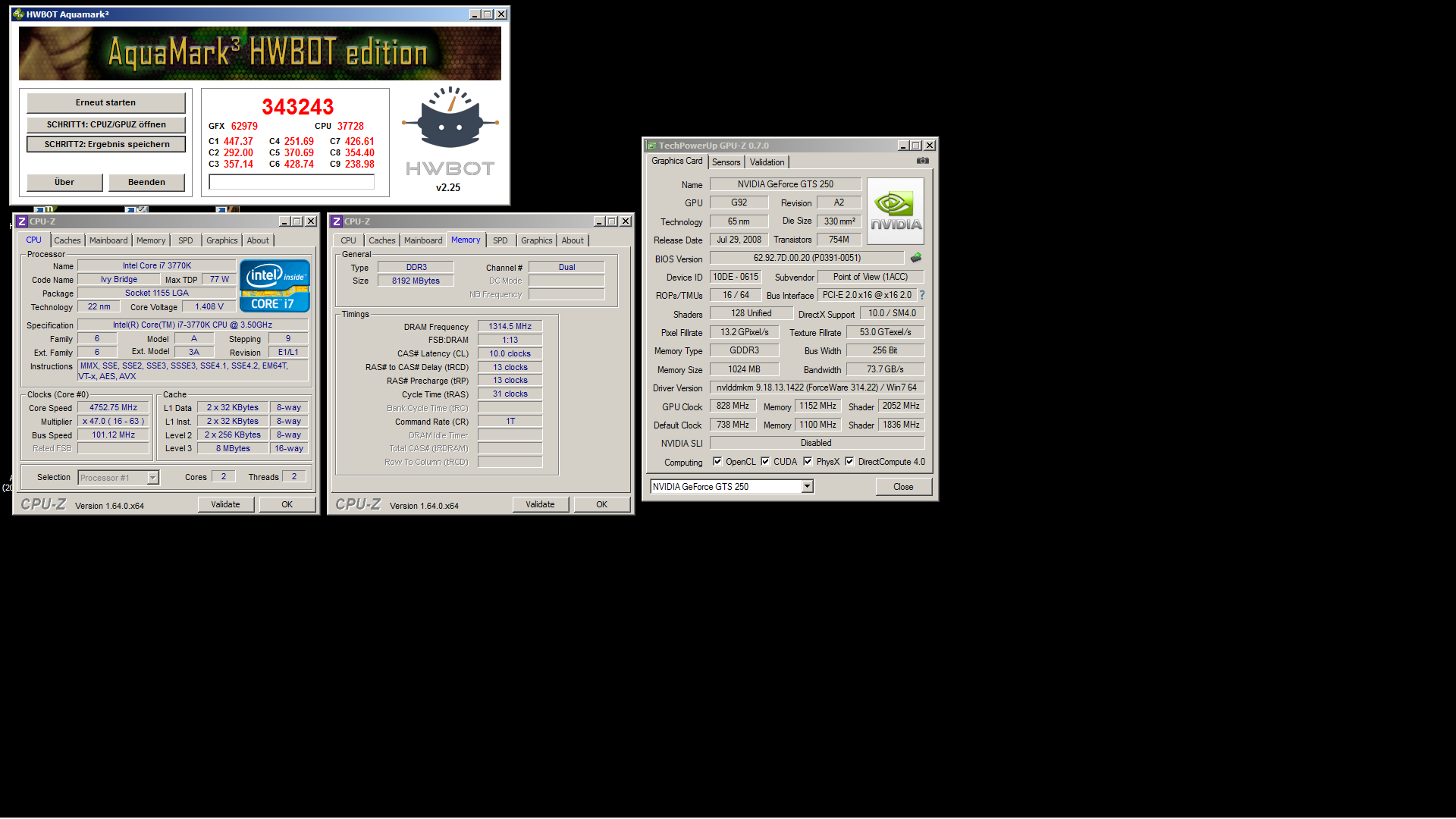This screenshot has height=819, width=1456.
Task: Click the empty text field under Aquamark scores
Action: [x=292, y=182]
